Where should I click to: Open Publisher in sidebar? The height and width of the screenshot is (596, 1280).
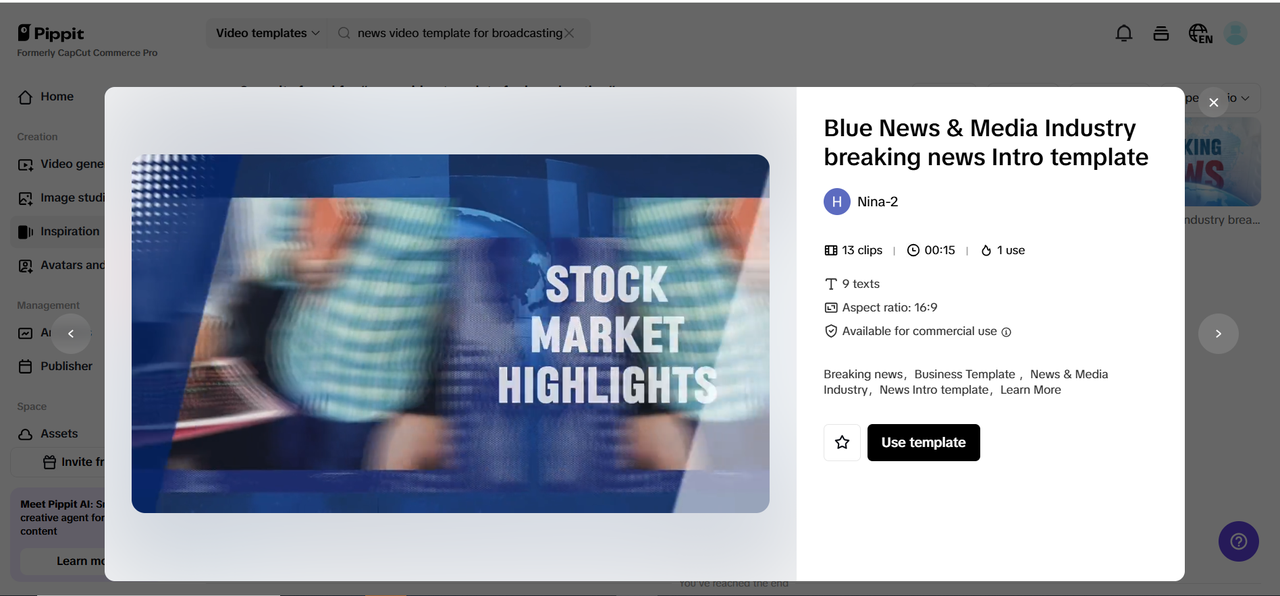click(x=57, y=366)
